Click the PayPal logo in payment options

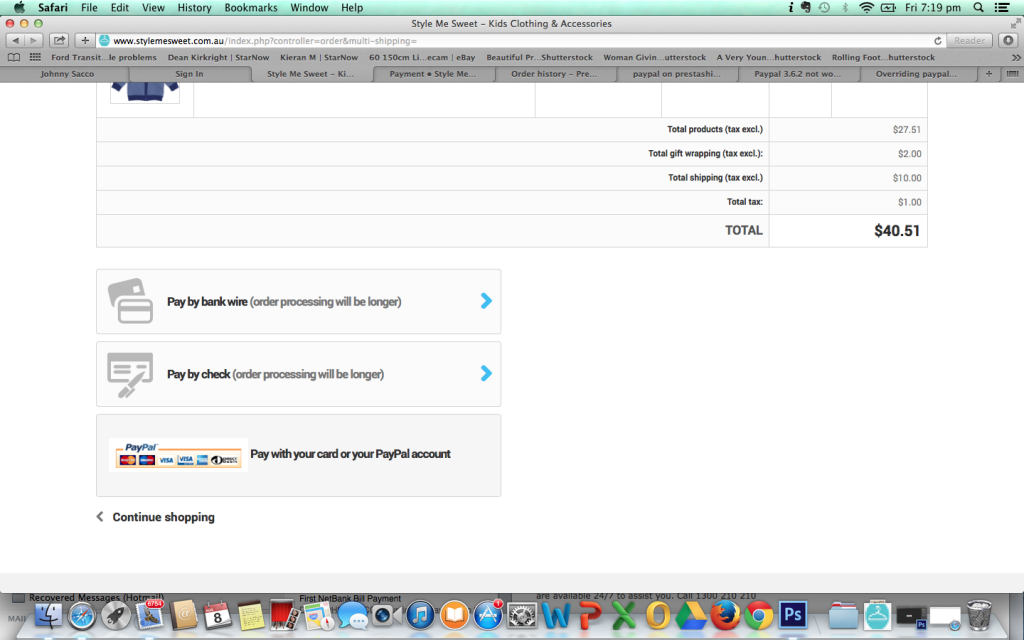pyautogui.click(x=140, y=446)
